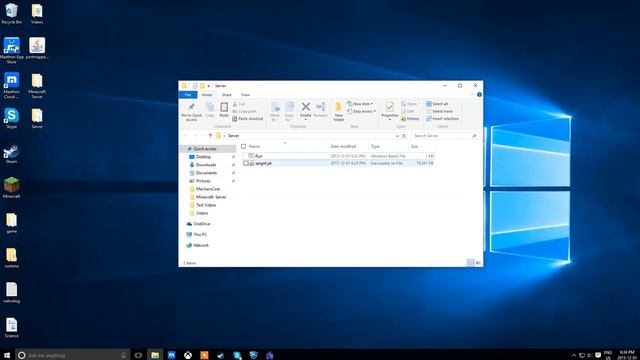Viewport: 640px width, 360px height.
Task: Open the File ribbon tab
Action: click(188, 95)
